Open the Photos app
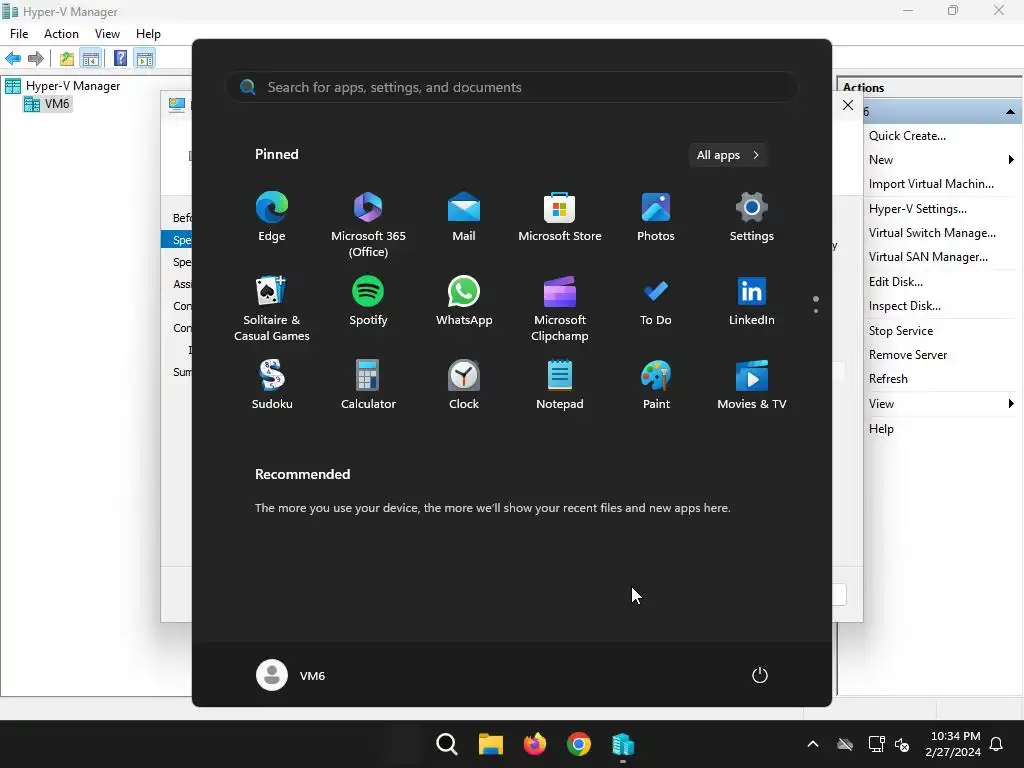Screen dimensions: 1024x768 (x=656, y=217)
